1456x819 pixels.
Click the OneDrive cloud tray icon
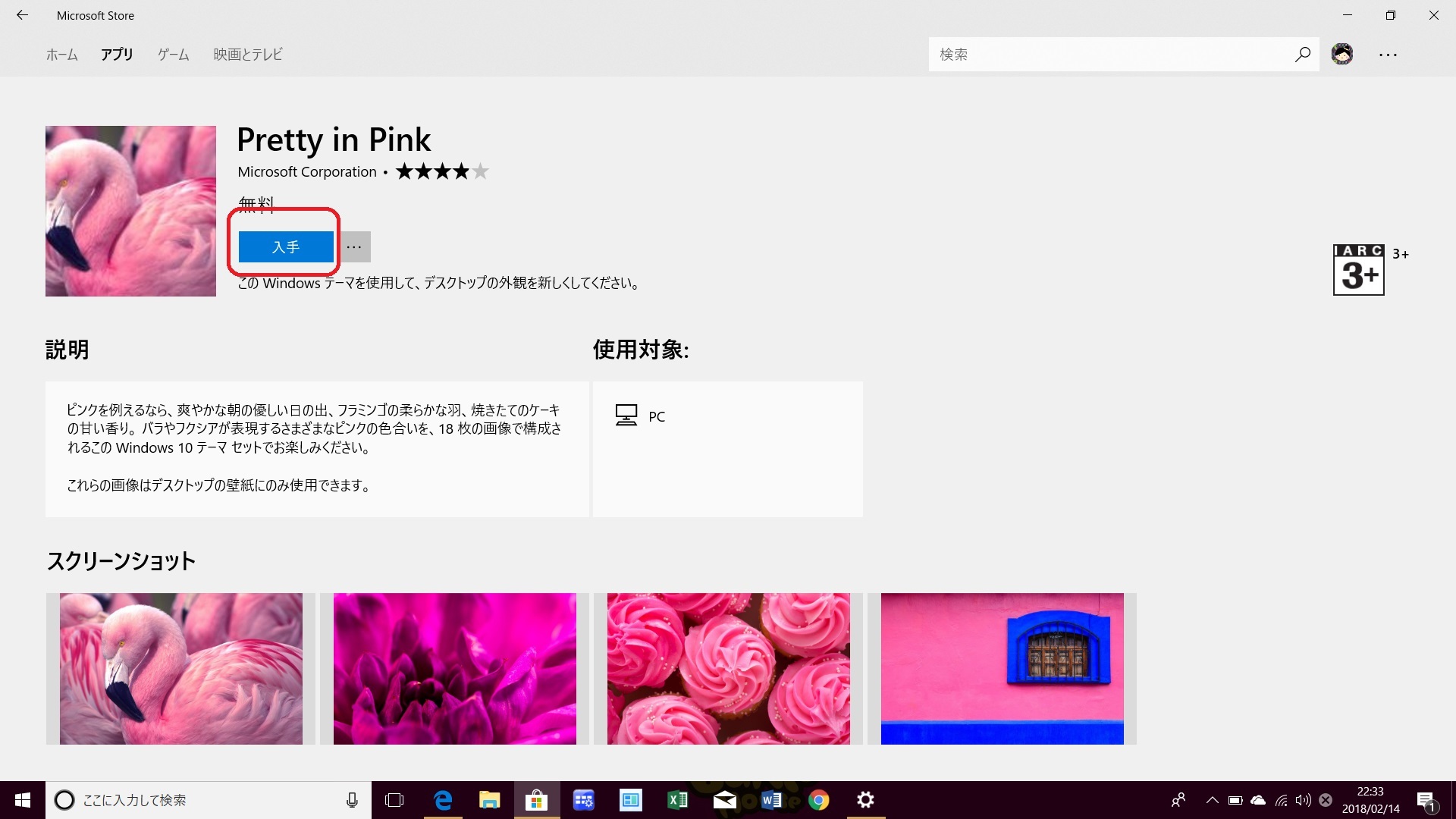coord(1258,800)
